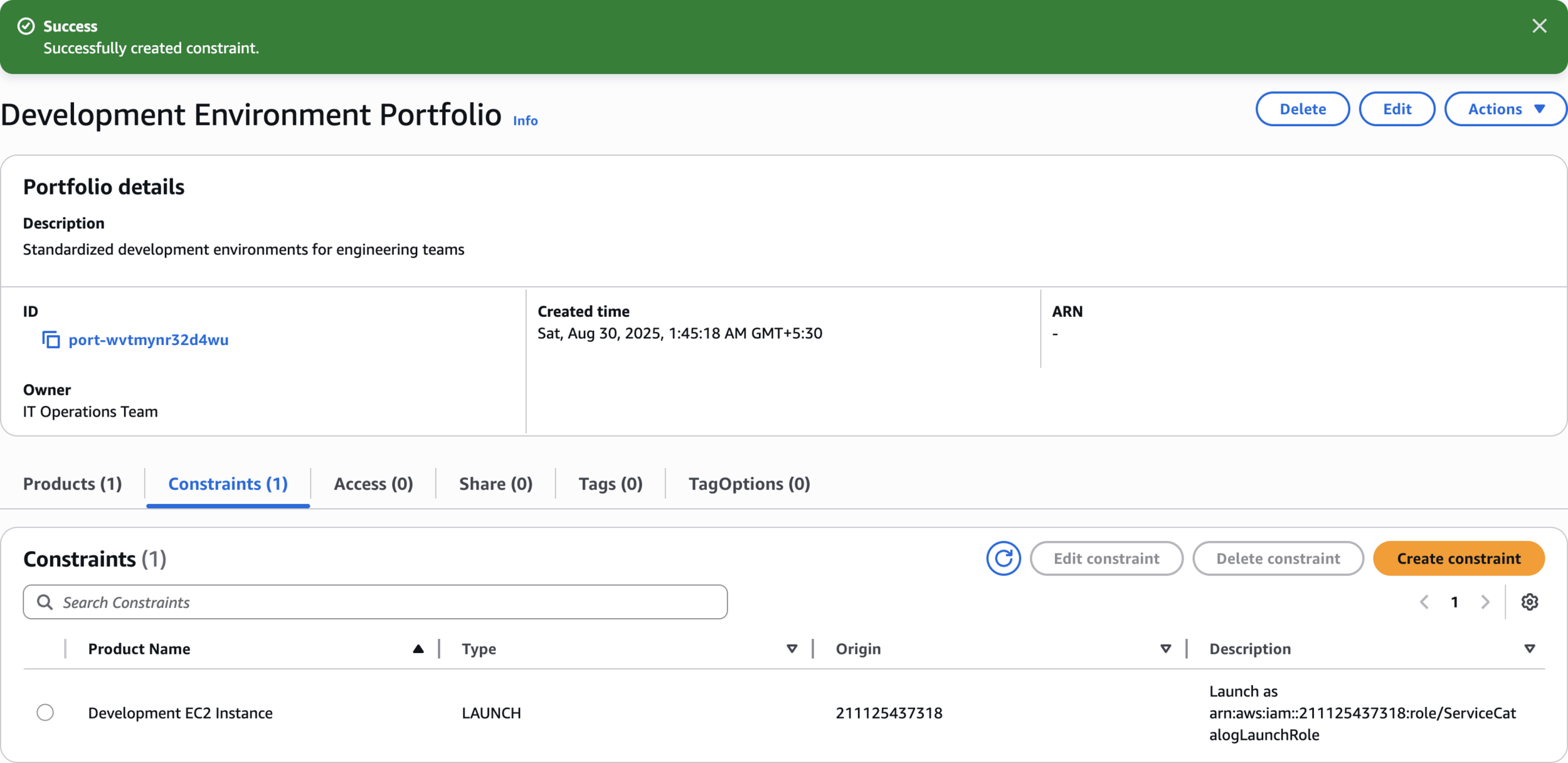Viewport: 1568px width, 763px height.
Task: Sort by Type column arrow
Action: (792, 649)
